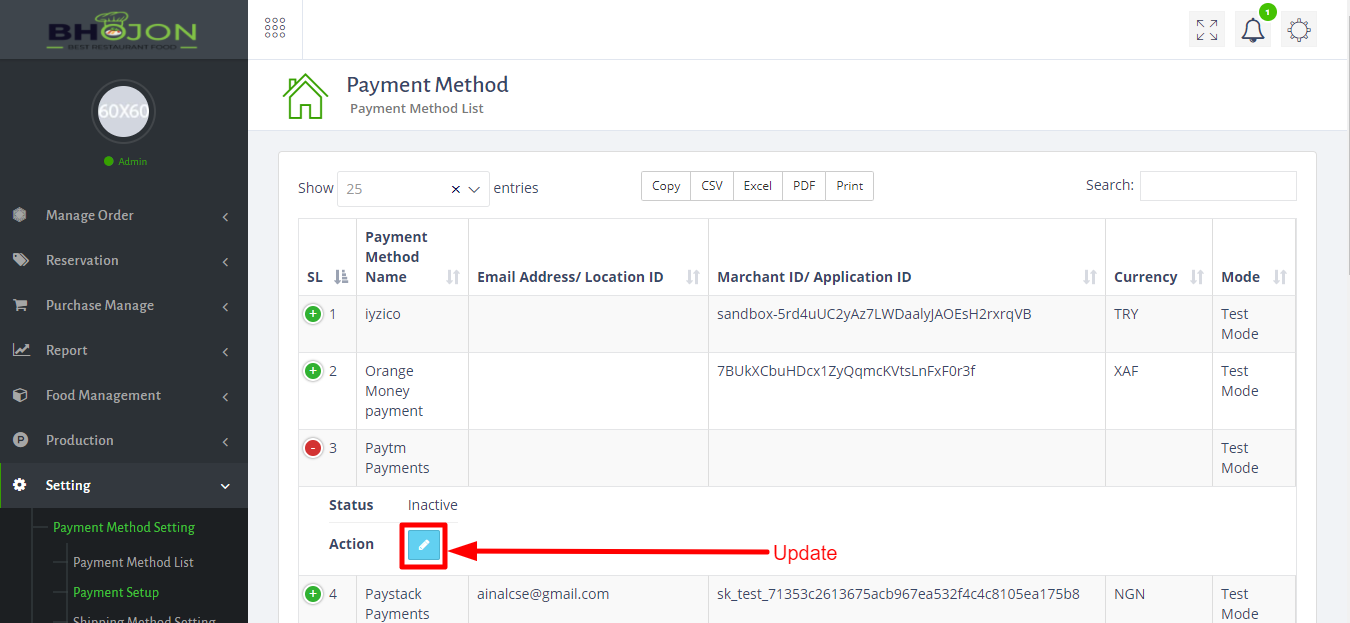
Task: Clear the entries selection with the x
Action: point(455,189)
